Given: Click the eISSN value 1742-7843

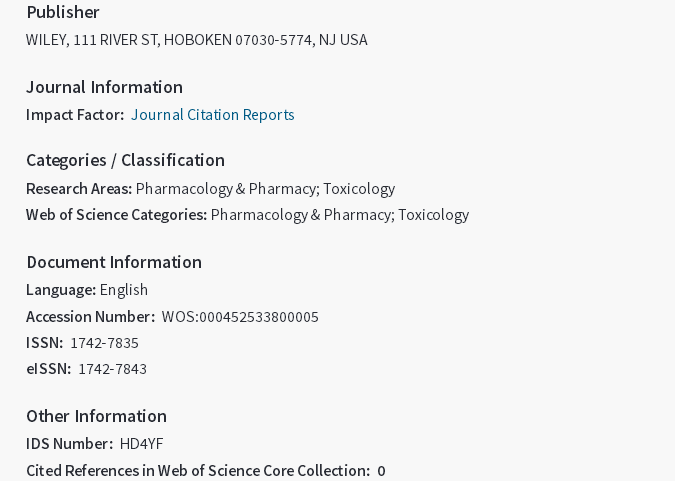Looking at the screenshot, I should click(x=112, y=369).
